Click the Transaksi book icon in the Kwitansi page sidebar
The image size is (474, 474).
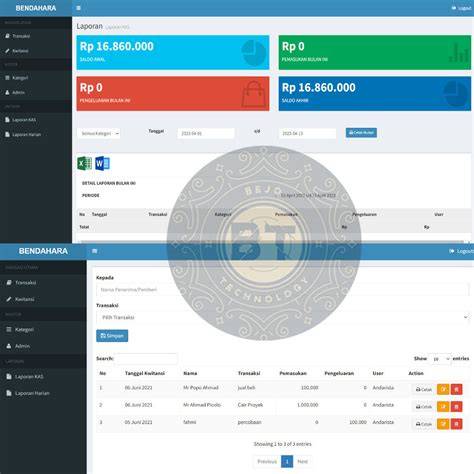pyautogui.click(x=9, y=283)
